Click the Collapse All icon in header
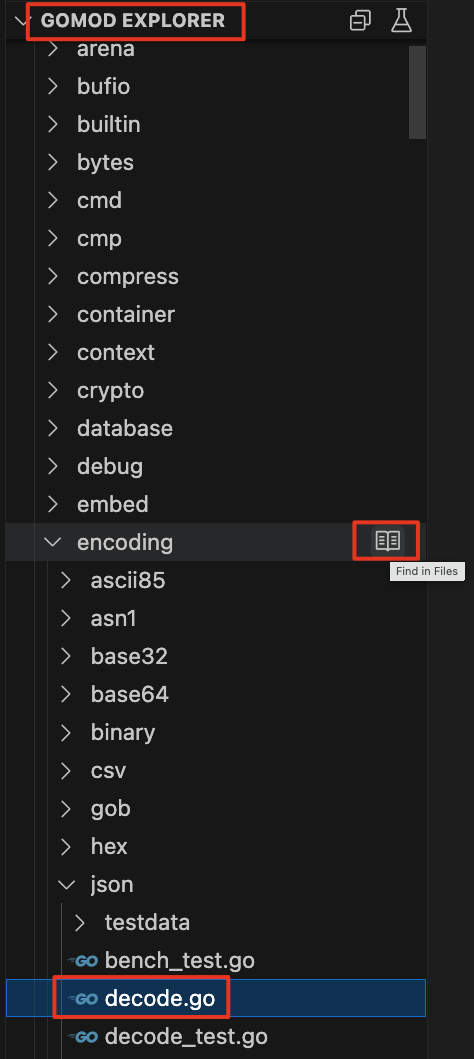 point(360,21)
